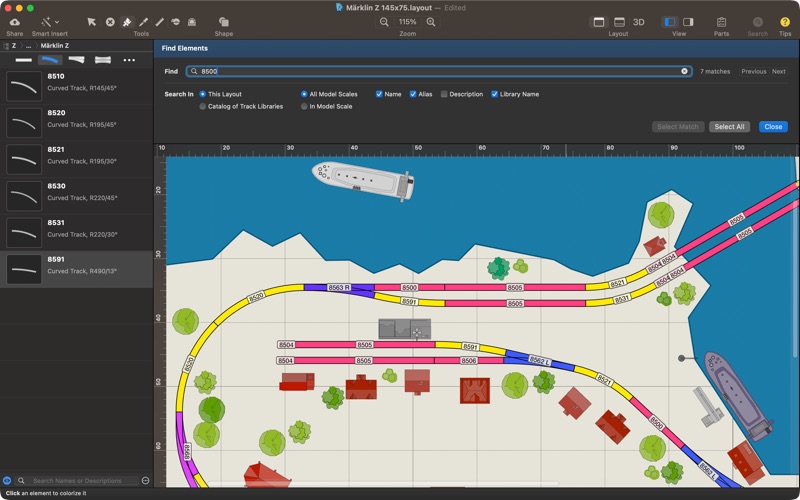Click the '7 matches' result count
Image resolution: width=800 pixels, height=500 pixels.
tap(715, 71)
